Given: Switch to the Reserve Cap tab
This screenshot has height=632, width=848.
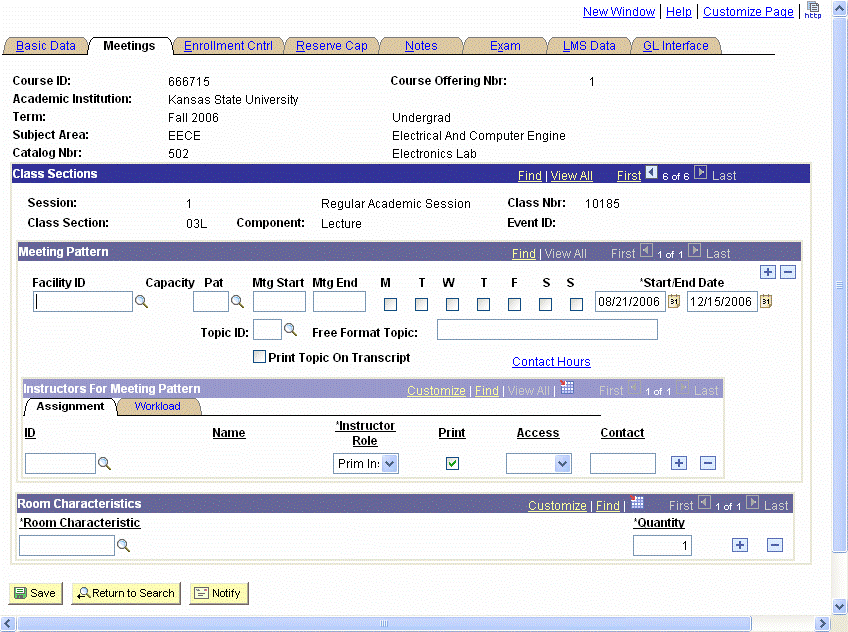Looking at the screenshot, I should point(332,46).
